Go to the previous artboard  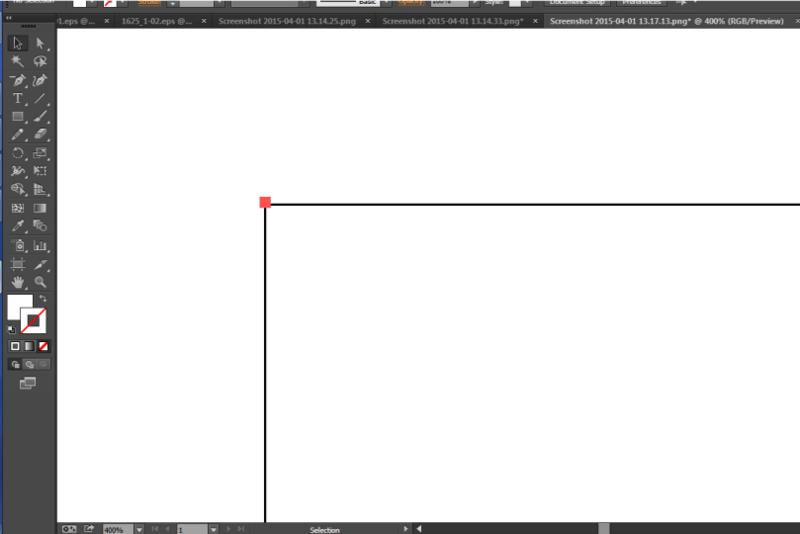(168, 529)
